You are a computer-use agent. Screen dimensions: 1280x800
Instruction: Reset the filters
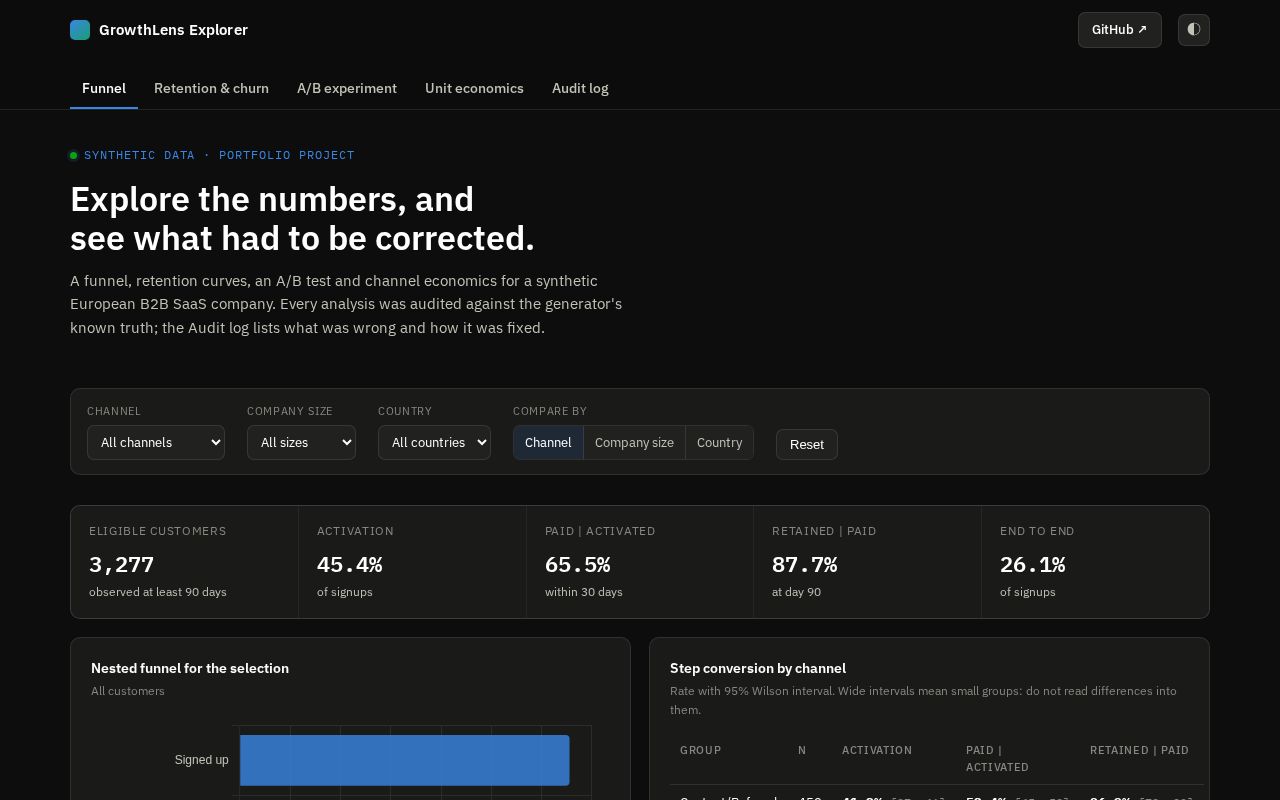pyautogui.click(x=807, y=444)
